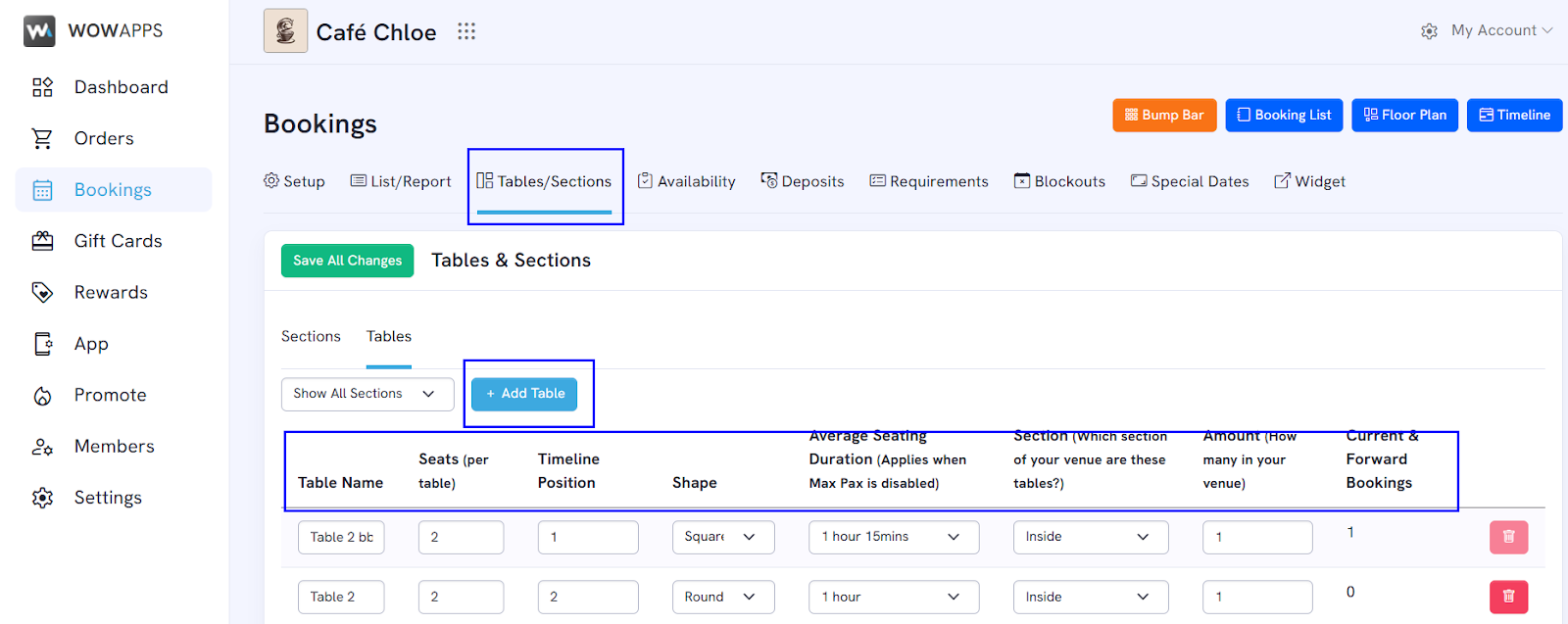Click the Café Chloe venue logo thumbnail
Screen dimensions: 1568x624
coord(285,30)
